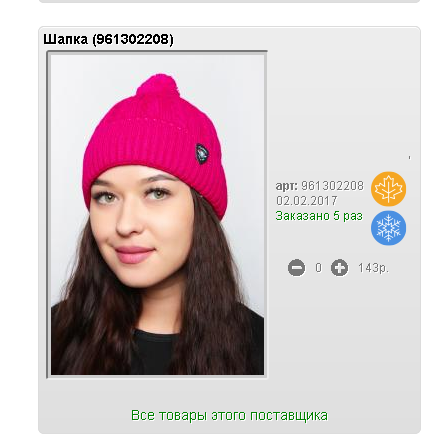The height and width of the screenshot is (444, 439).
Task: Click the 'арт:' label
Action: (x=286, y=186)
